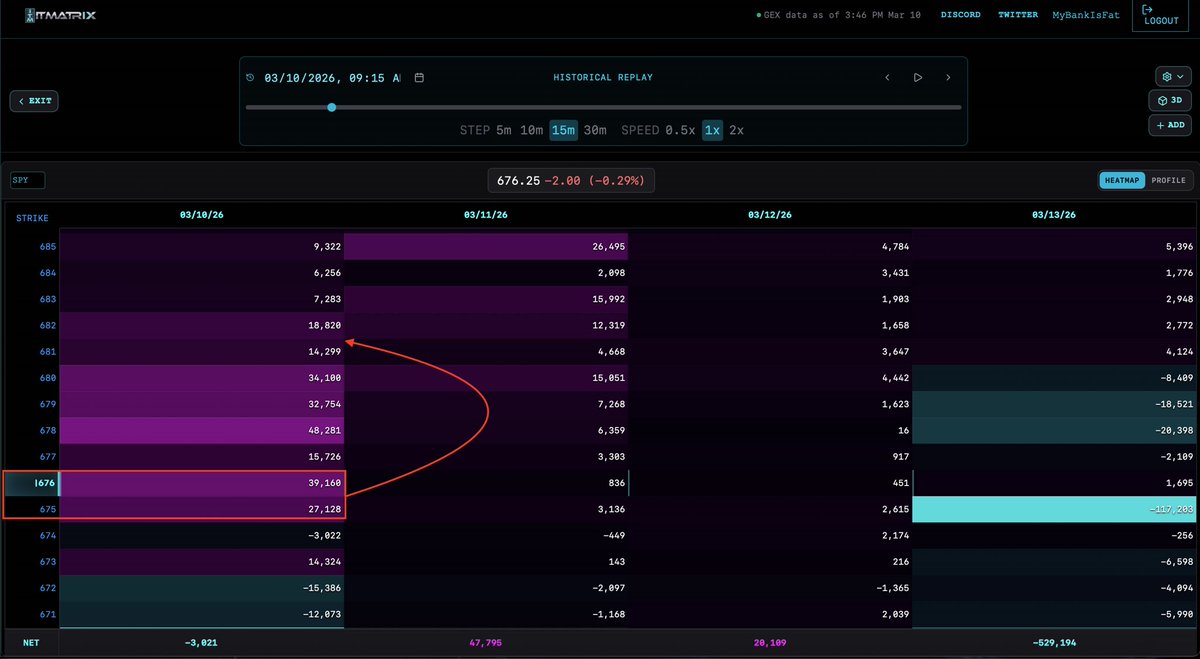Click the -15,386 cell at strike 672
Viewport: 1200px width, 659px height.
(x=202, y=588)
